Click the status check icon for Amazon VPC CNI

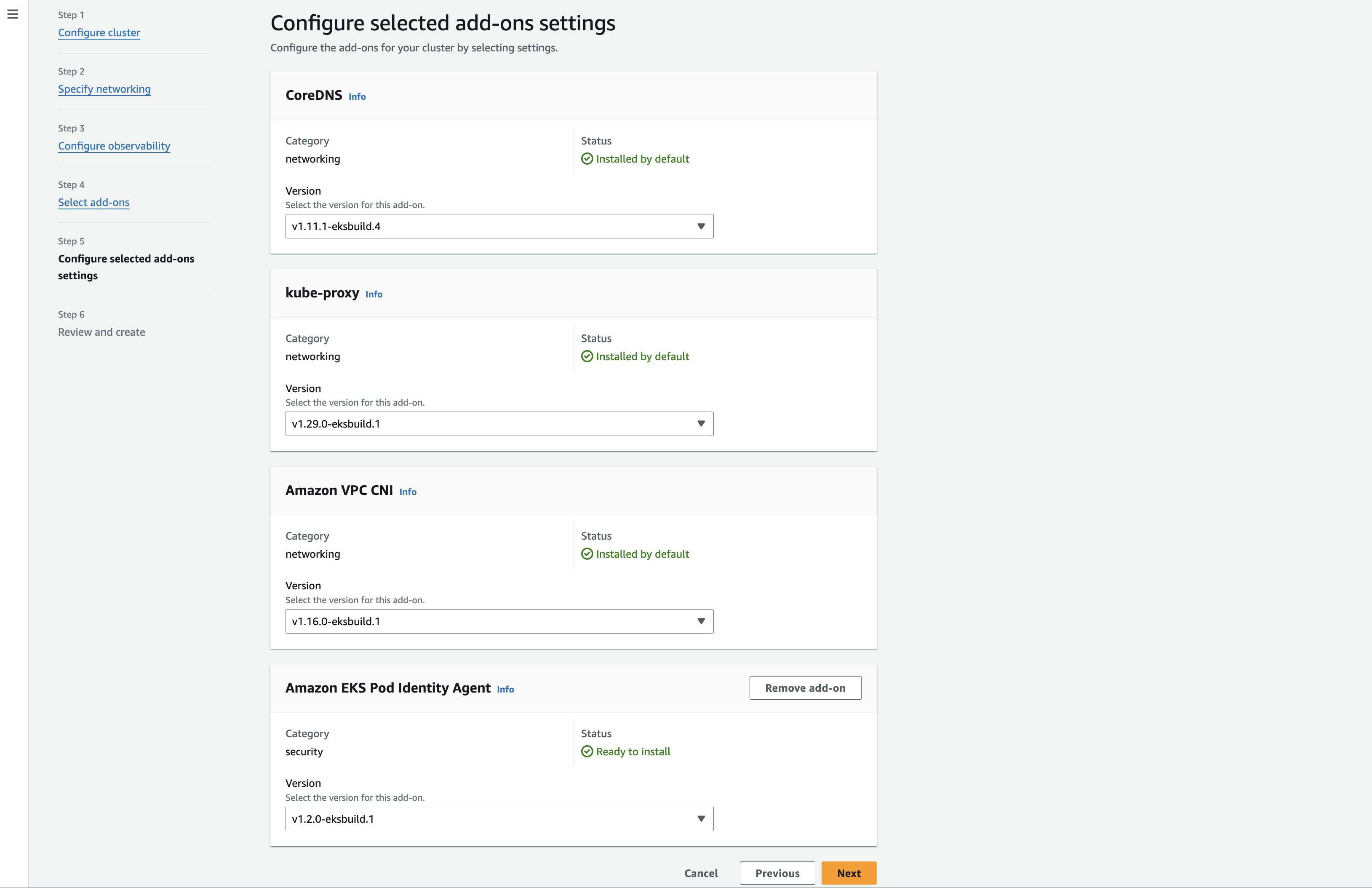pyautogui.click(x=587, y=554)
